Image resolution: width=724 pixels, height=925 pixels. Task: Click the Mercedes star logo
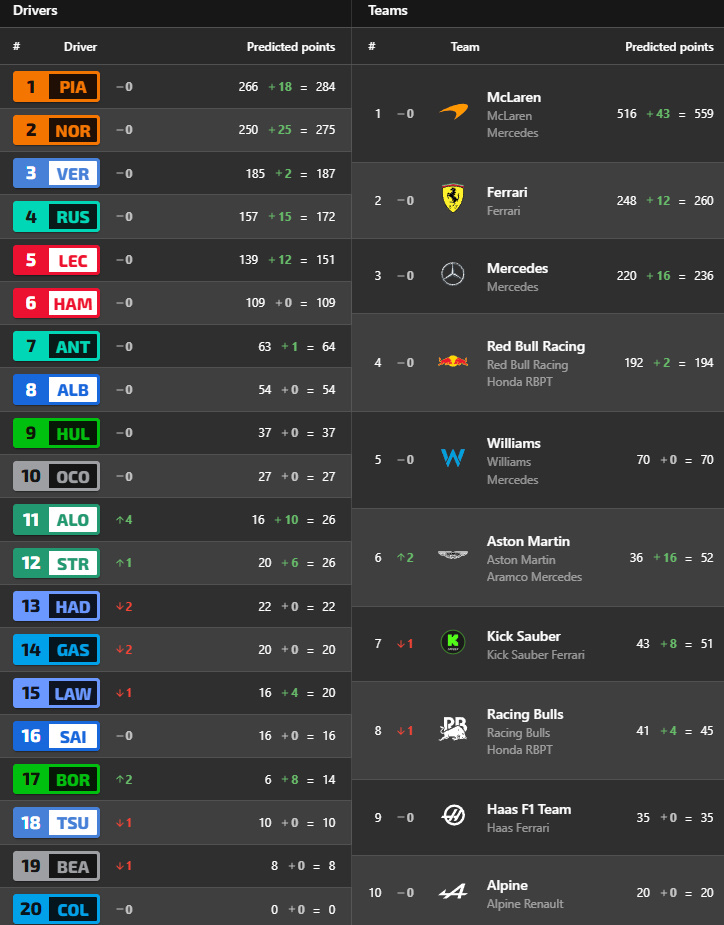(453, 274)
